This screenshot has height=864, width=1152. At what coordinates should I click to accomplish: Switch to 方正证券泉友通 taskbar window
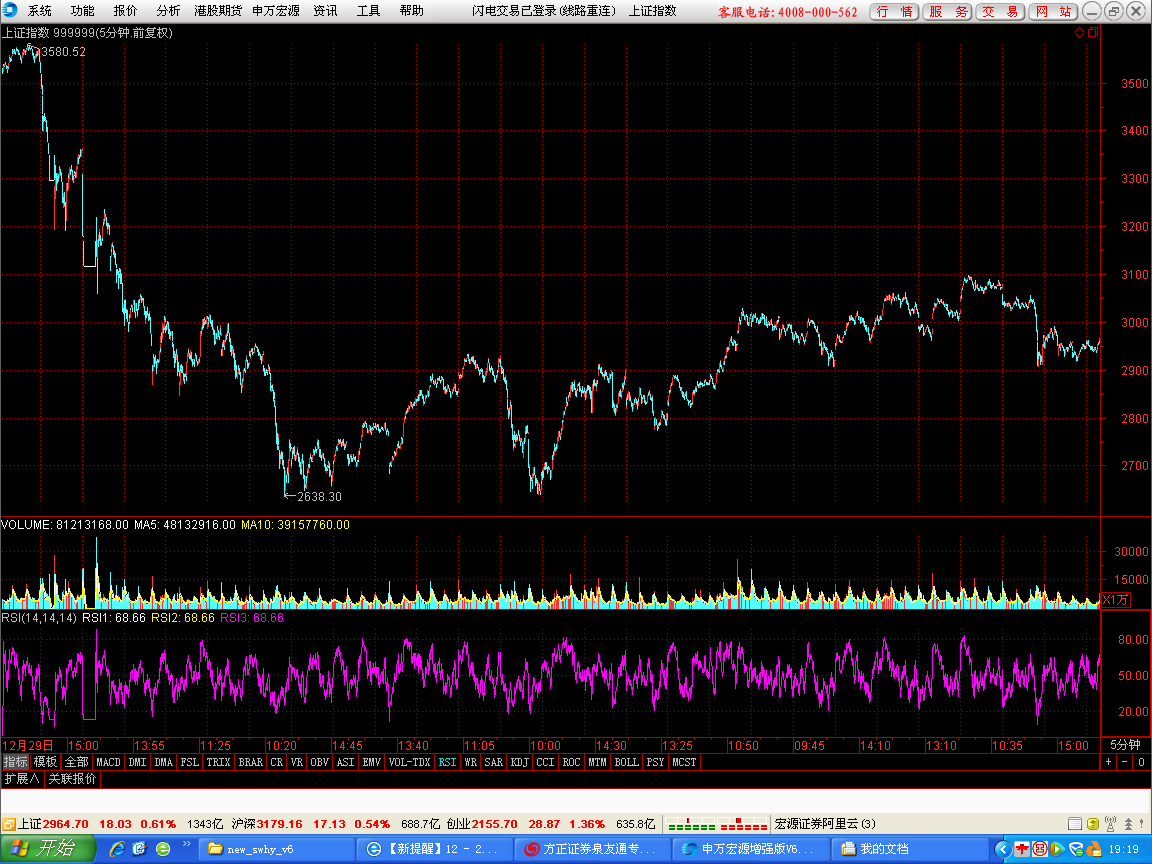593,849
